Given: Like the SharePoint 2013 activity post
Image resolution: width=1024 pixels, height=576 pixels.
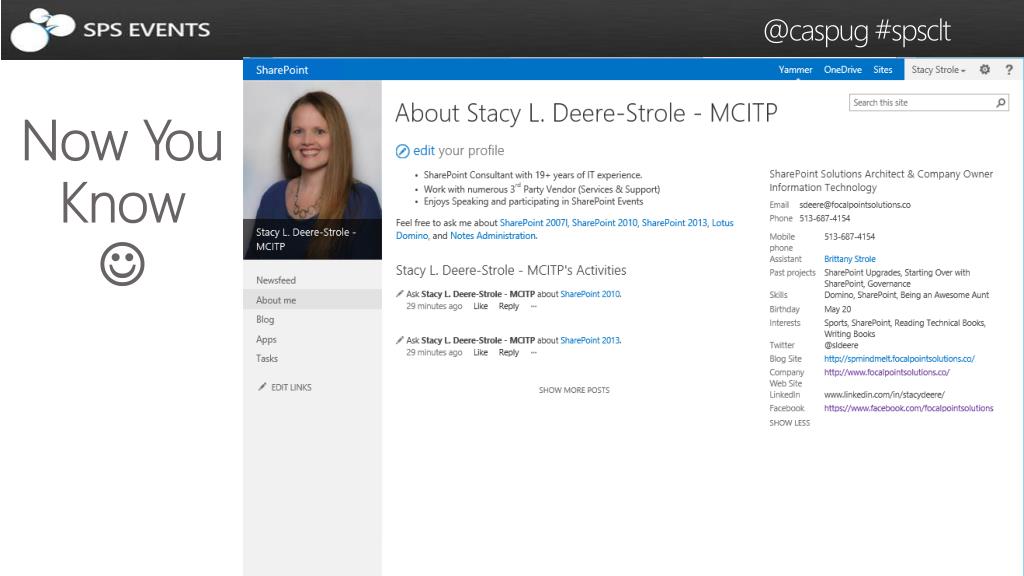Looking at the screenshot, I should (481, 353).
